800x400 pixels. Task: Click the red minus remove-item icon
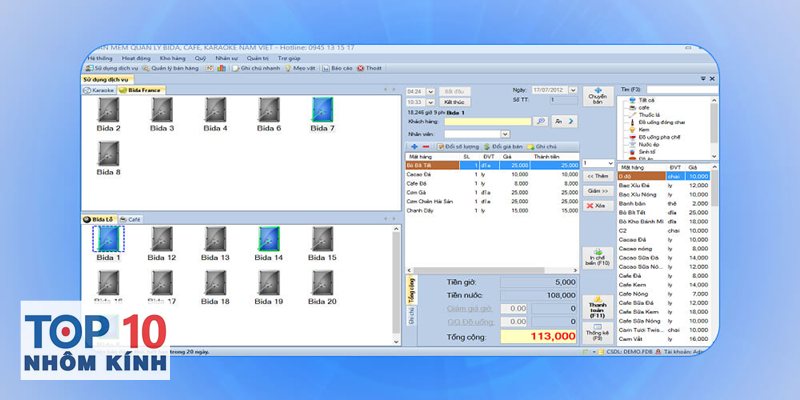[x=426, y=147]
